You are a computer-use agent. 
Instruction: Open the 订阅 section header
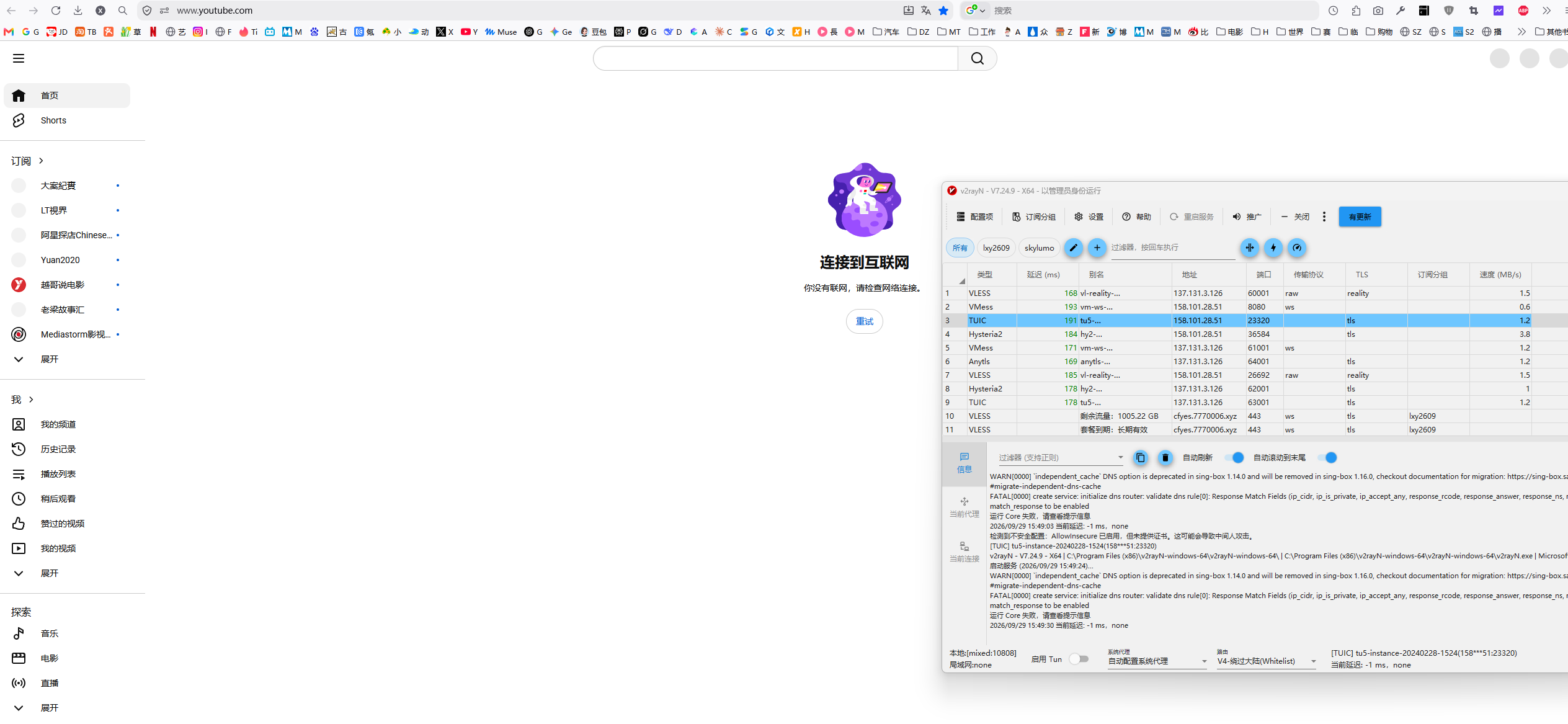coord(27,161)
